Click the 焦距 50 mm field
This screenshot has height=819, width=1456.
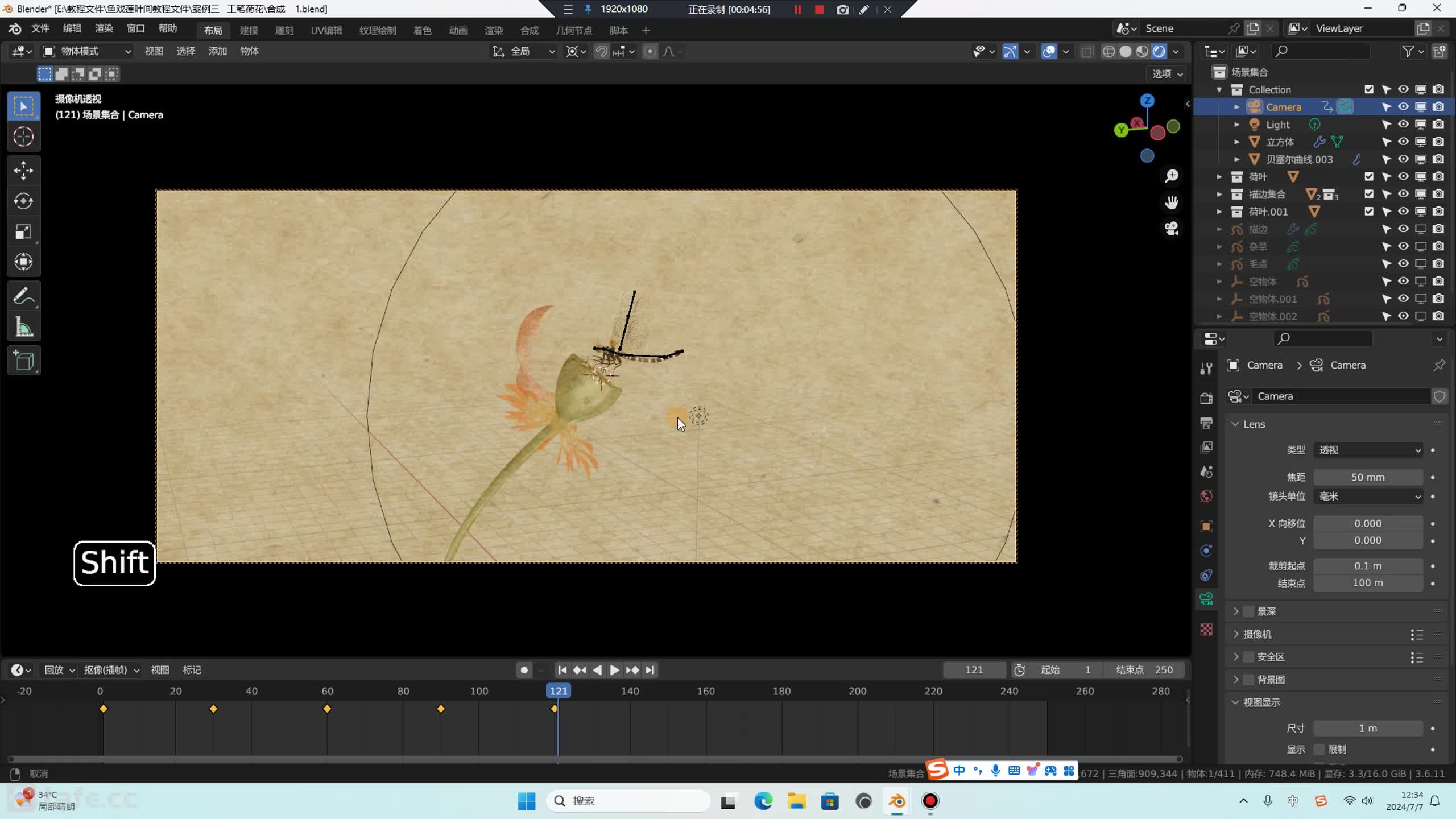1368,477
